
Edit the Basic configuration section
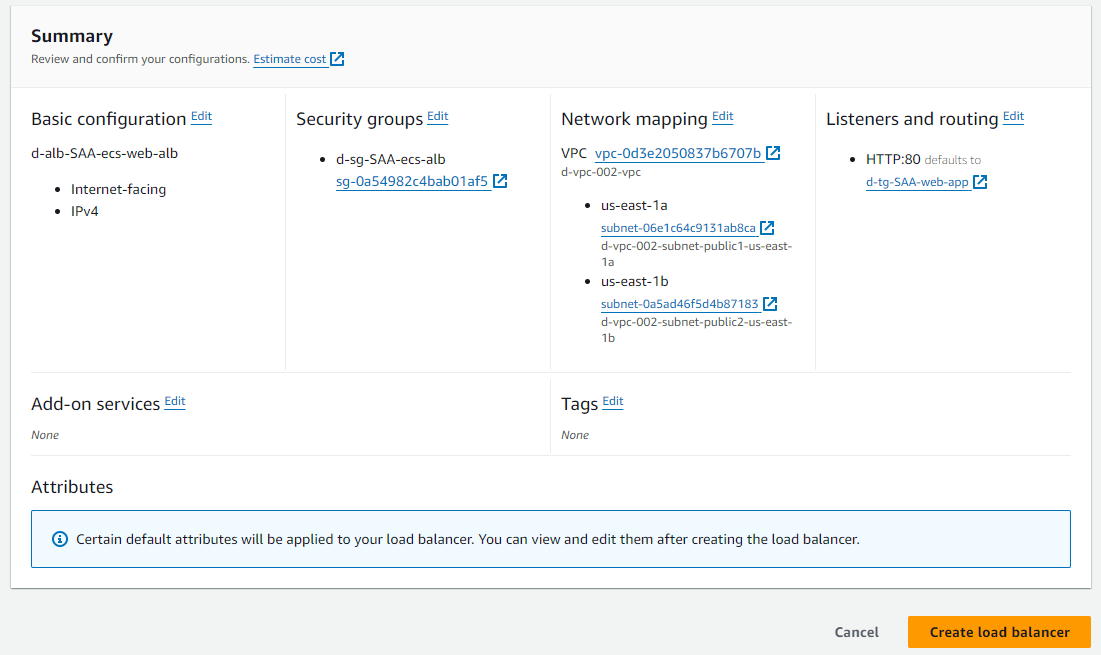201,117
